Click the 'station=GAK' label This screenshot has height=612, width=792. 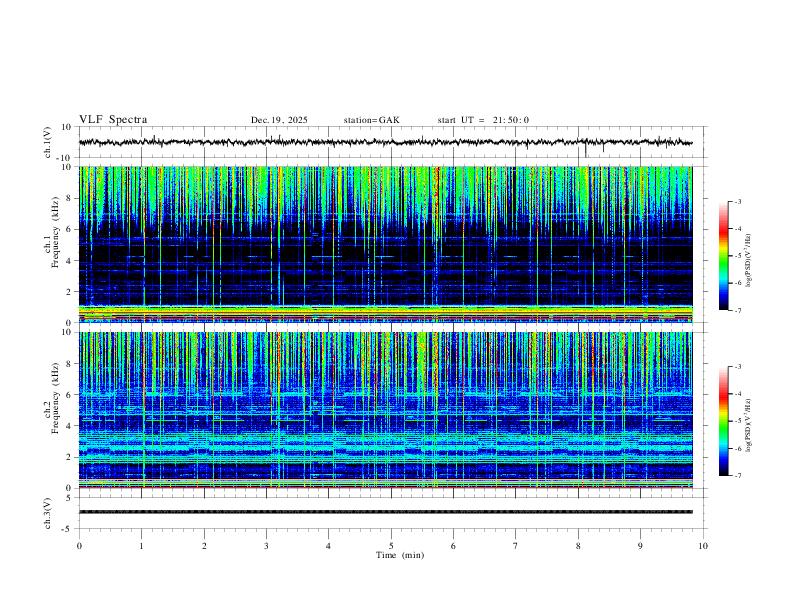(371, 120)
